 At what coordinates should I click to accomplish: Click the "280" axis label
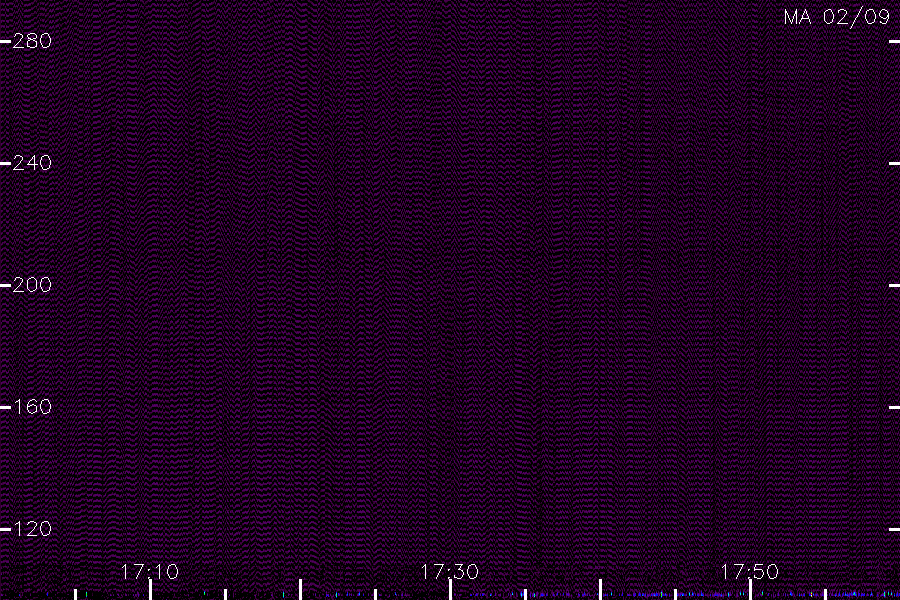click(x=32, y=41)
